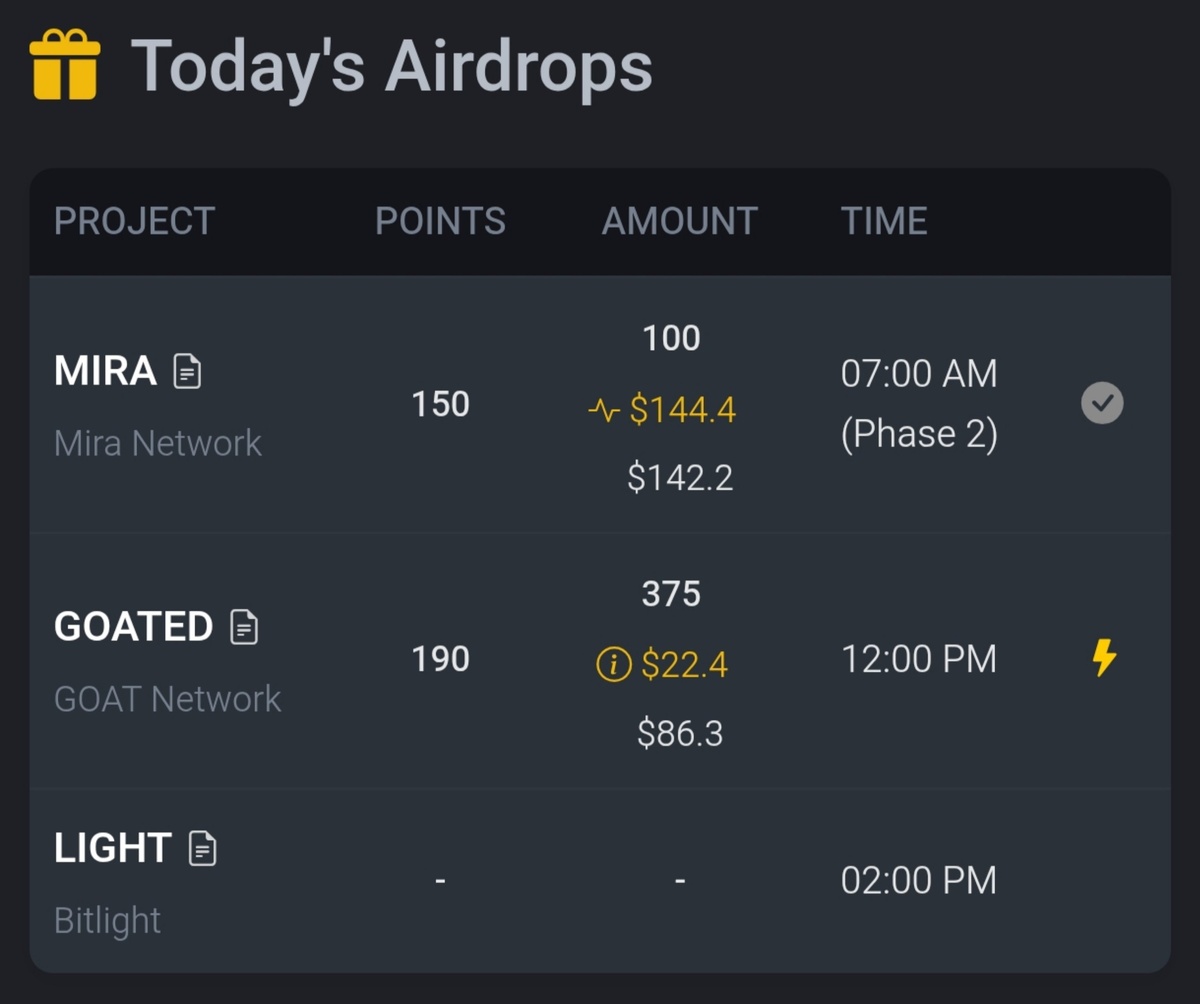The width and height of the screenshot is (1200, 1004).
Task: Click the gift box icon
Action: [65, 65]
